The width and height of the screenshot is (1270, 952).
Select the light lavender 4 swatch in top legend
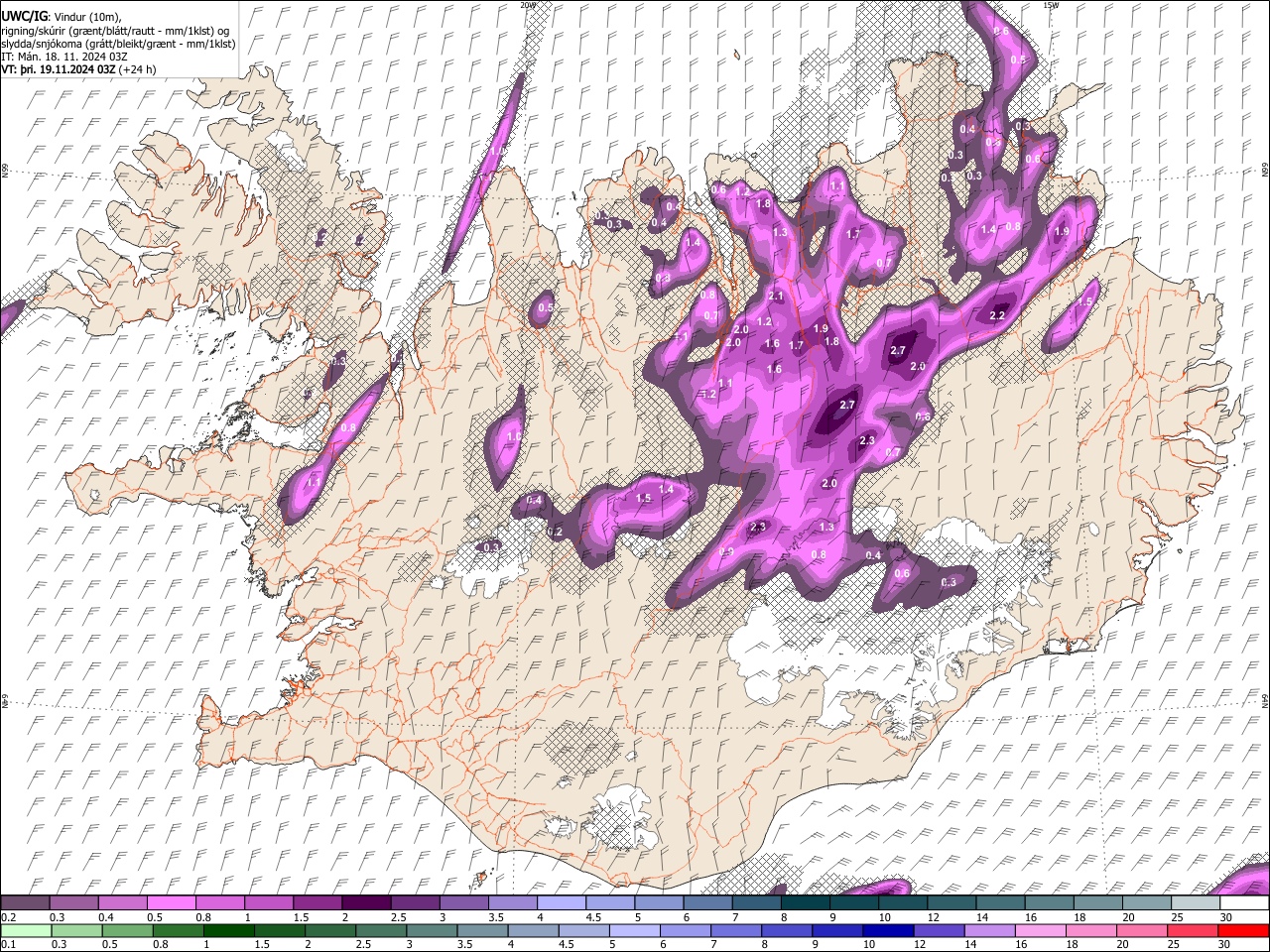tap(562, 902)
